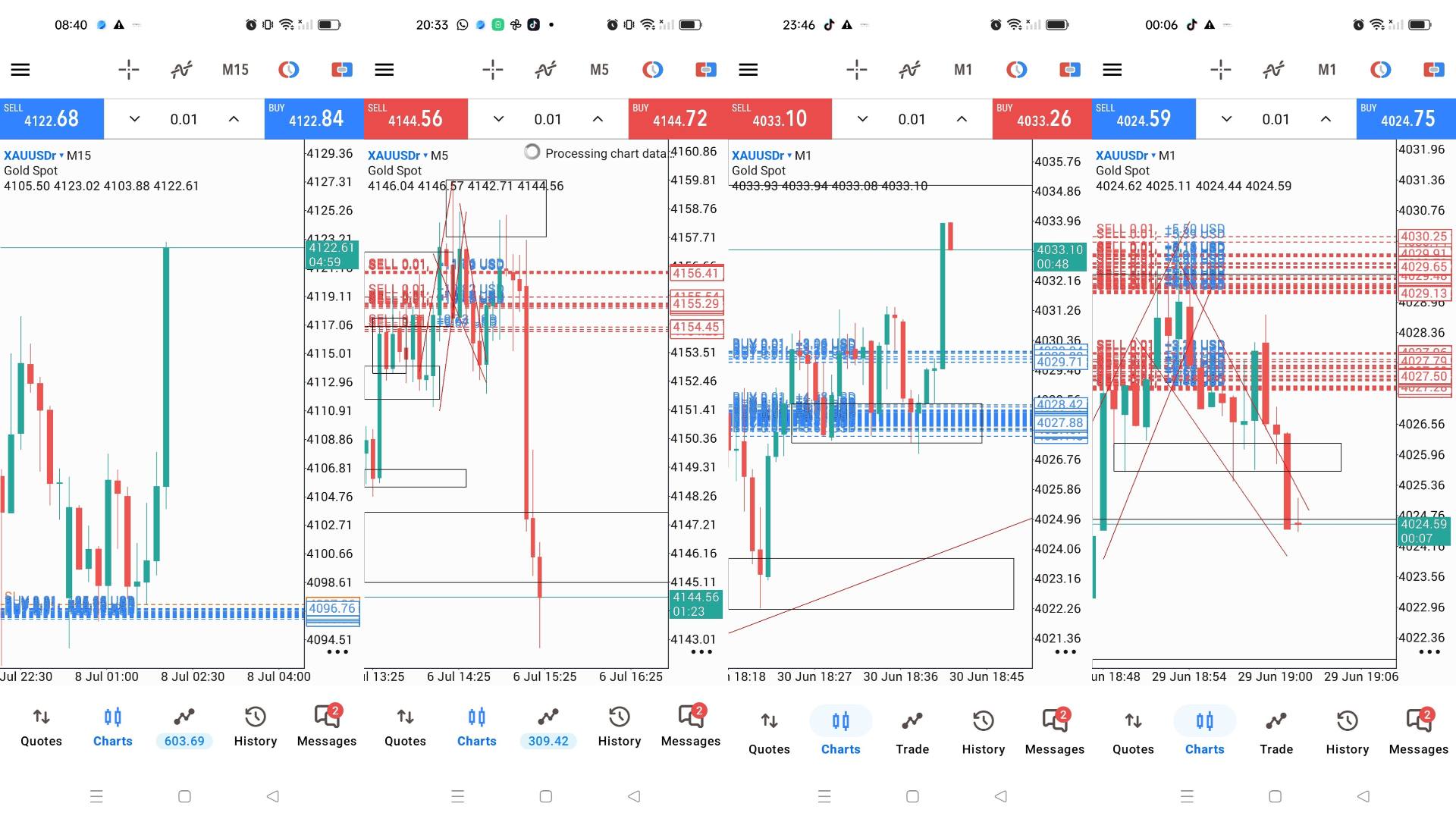Open Quotes tab in first panel

pyautogui.click(x=41, y=727)
